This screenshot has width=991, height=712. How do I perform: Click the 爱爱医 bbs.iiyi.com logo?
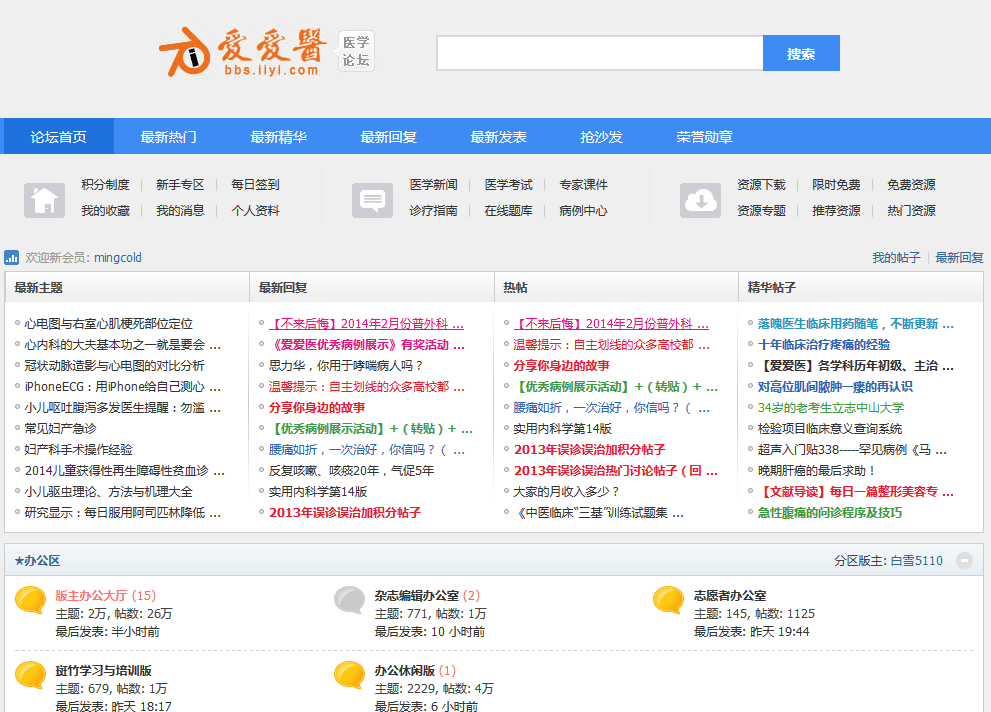pyautogui.click(x=243, y=52)
